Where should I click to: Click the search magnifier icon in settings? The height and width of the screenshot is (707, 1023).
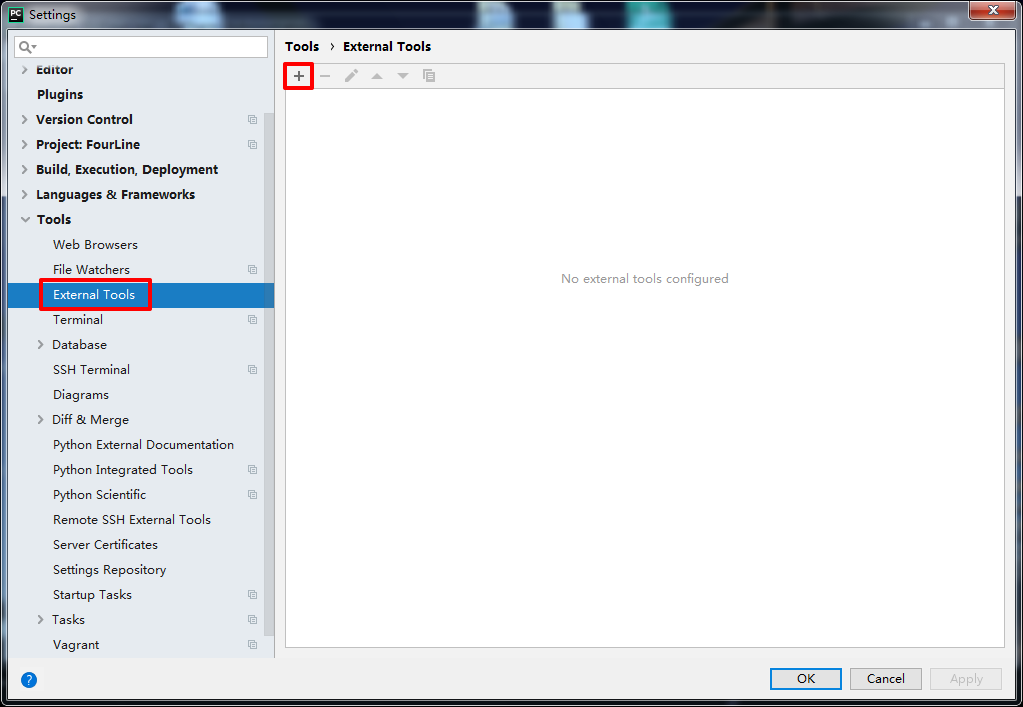[x=27, y=47]
